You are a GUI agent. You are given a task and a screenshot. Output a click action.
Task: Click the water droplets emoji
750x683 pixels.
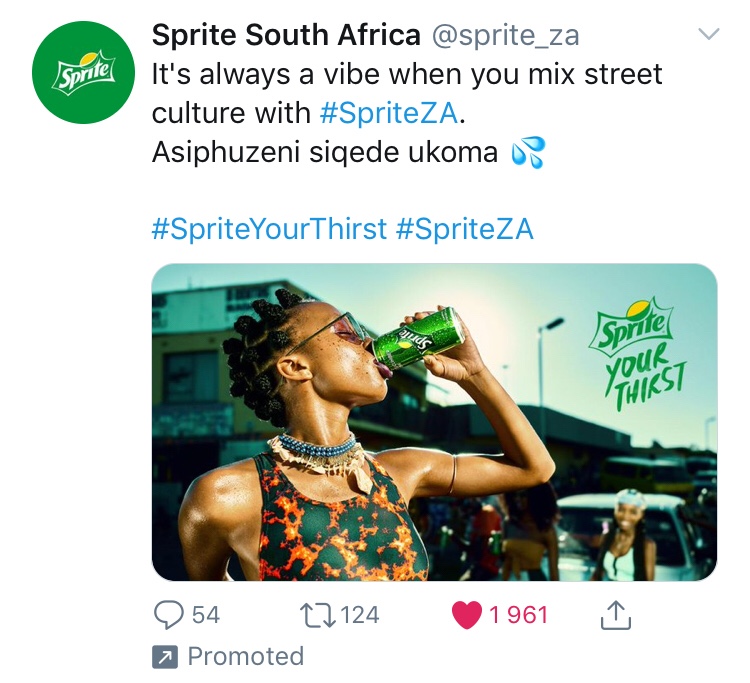527,153
